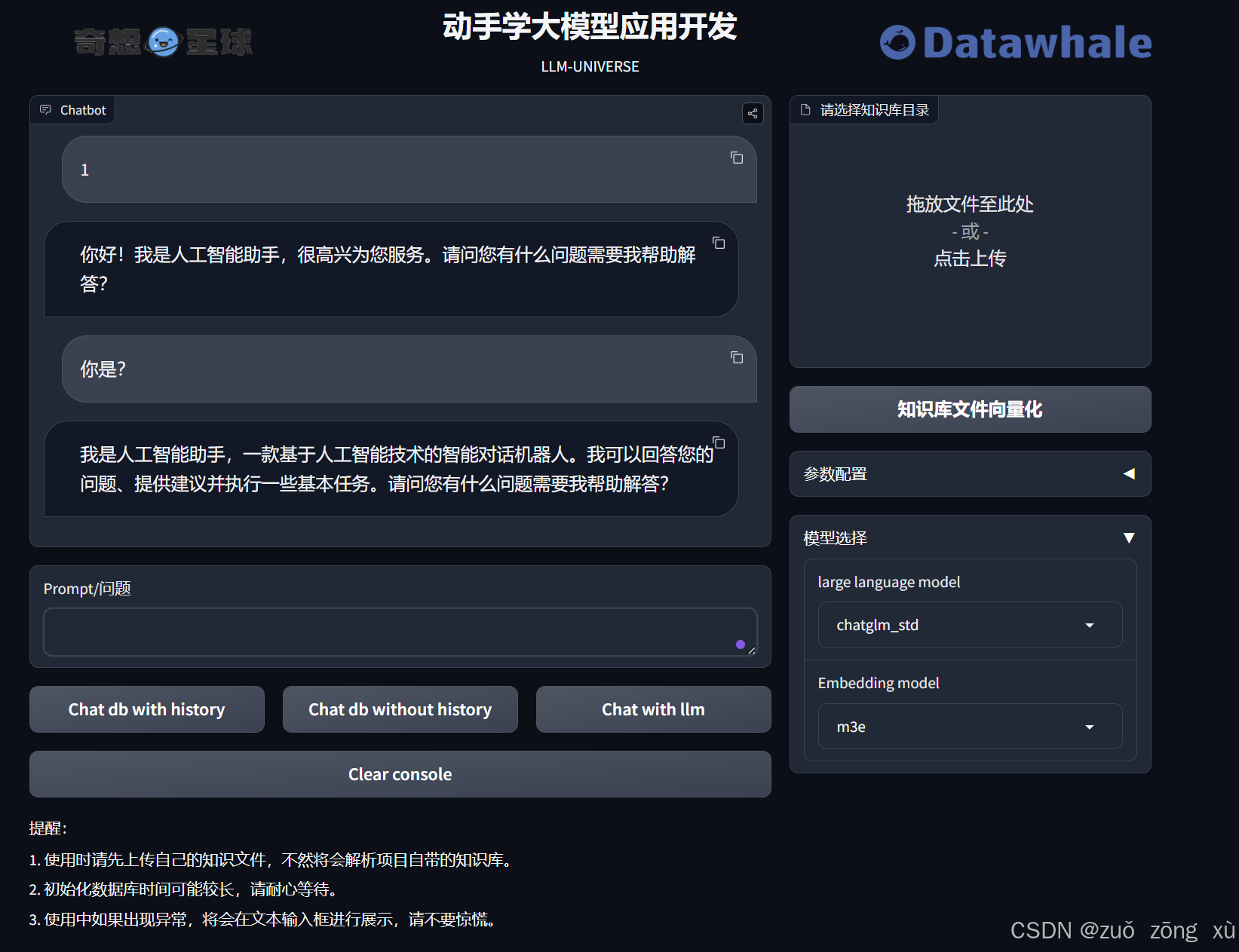The image size is (1239, 952).
Task: Click the 奇想星球 planet logo
Action: pyautogui.click(x=164, y=41)
